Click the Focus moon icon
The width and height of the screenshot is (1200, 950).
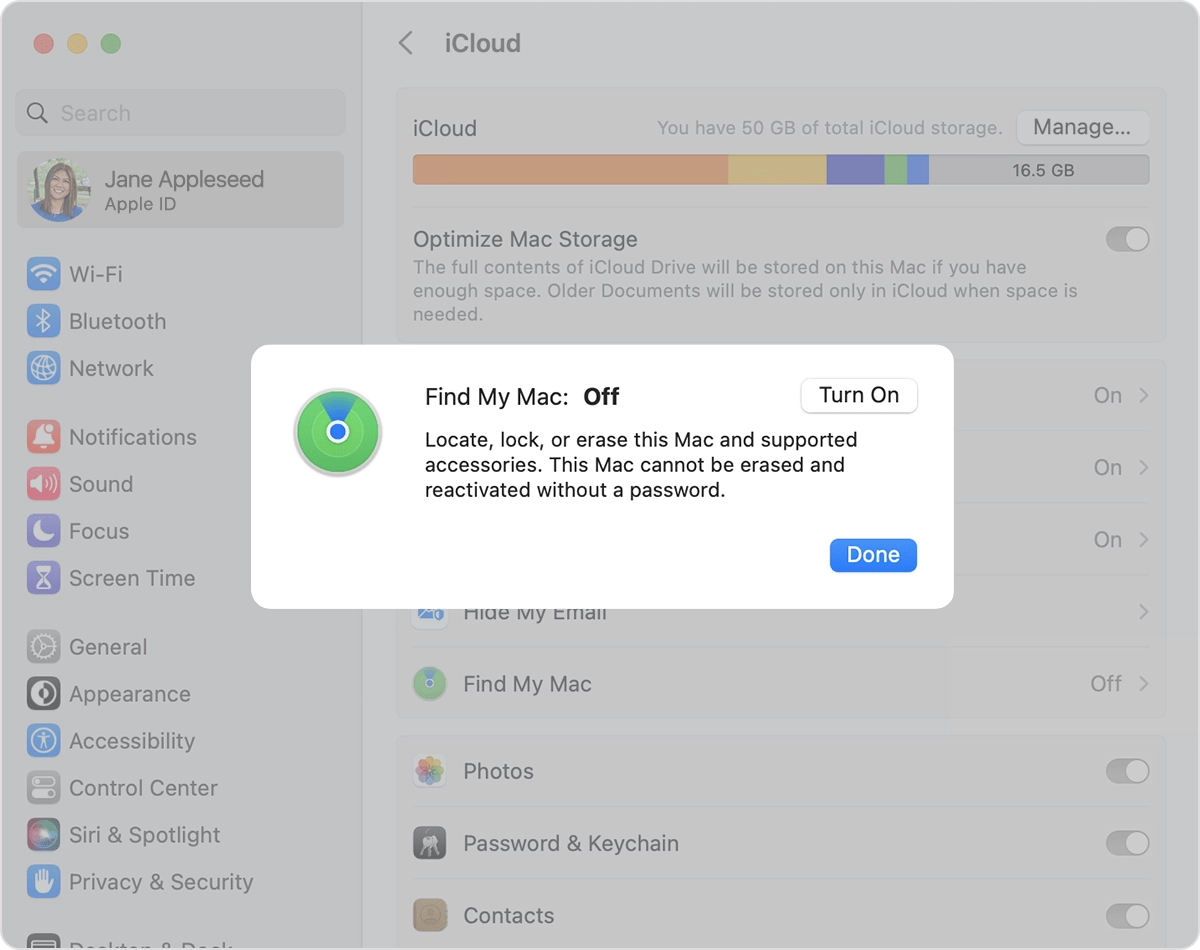point(43,531)
